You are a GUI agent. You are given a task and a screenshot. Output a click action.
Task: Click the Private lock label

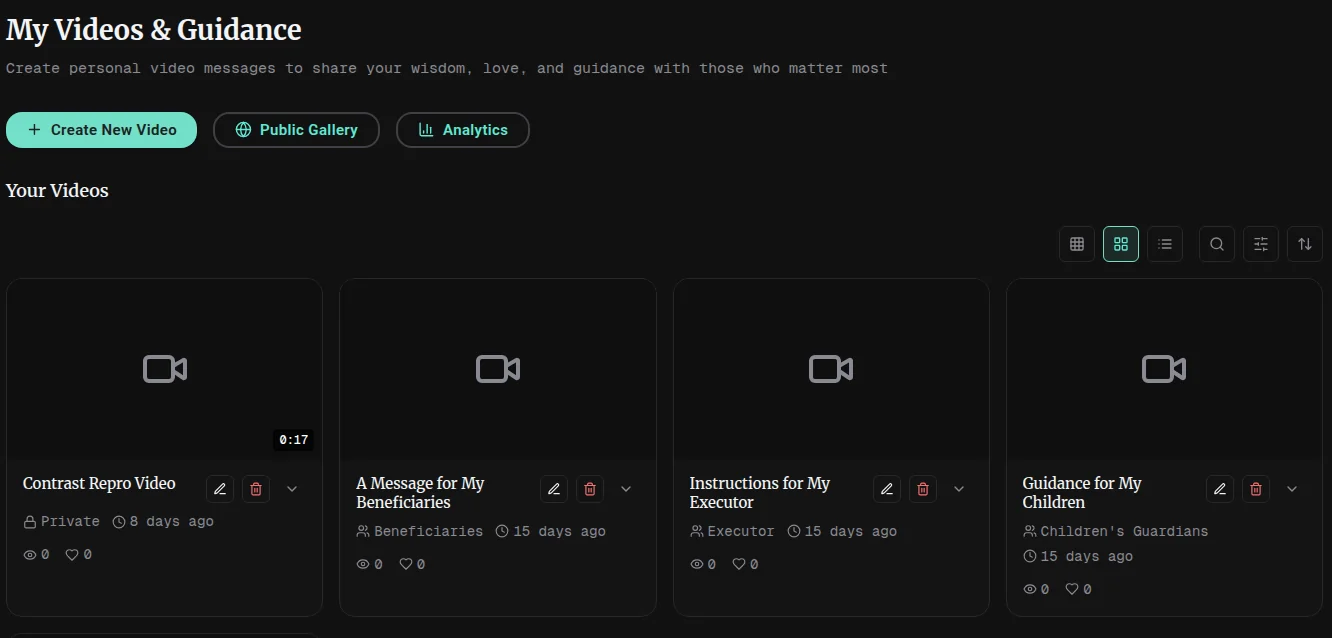62,521
